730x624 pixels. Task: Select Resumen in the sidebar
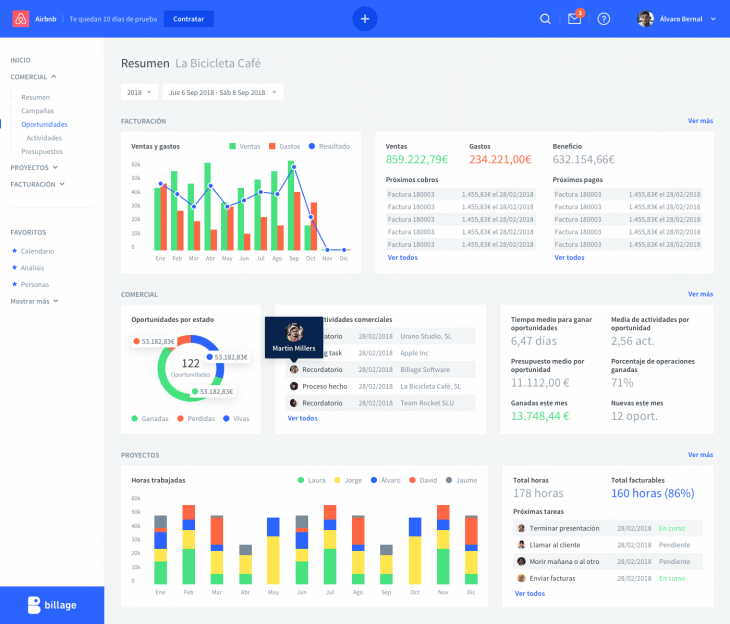click(35, 97)
